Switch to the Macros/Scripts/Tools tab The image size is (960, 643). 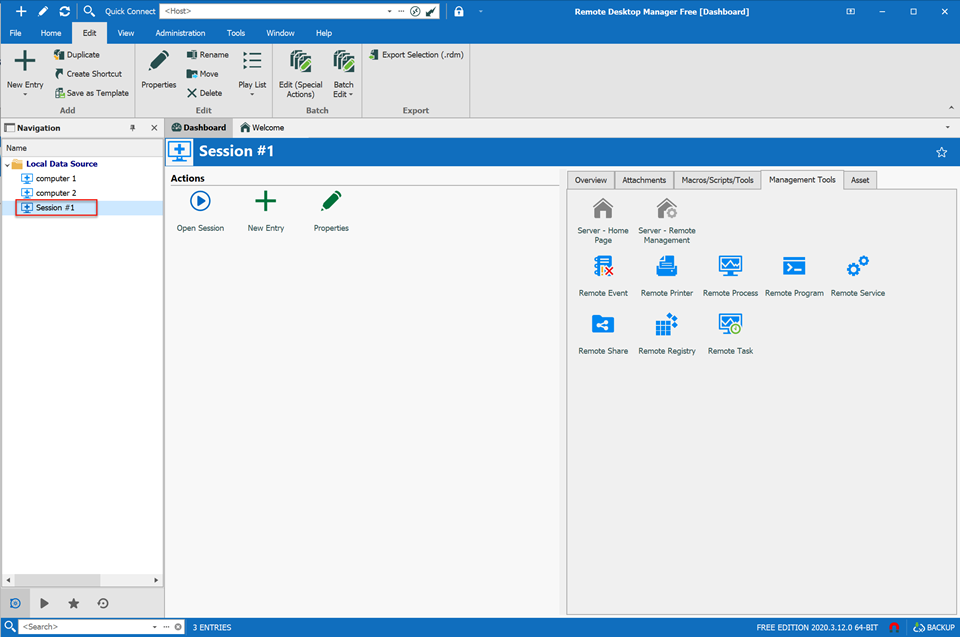point(717,180)
